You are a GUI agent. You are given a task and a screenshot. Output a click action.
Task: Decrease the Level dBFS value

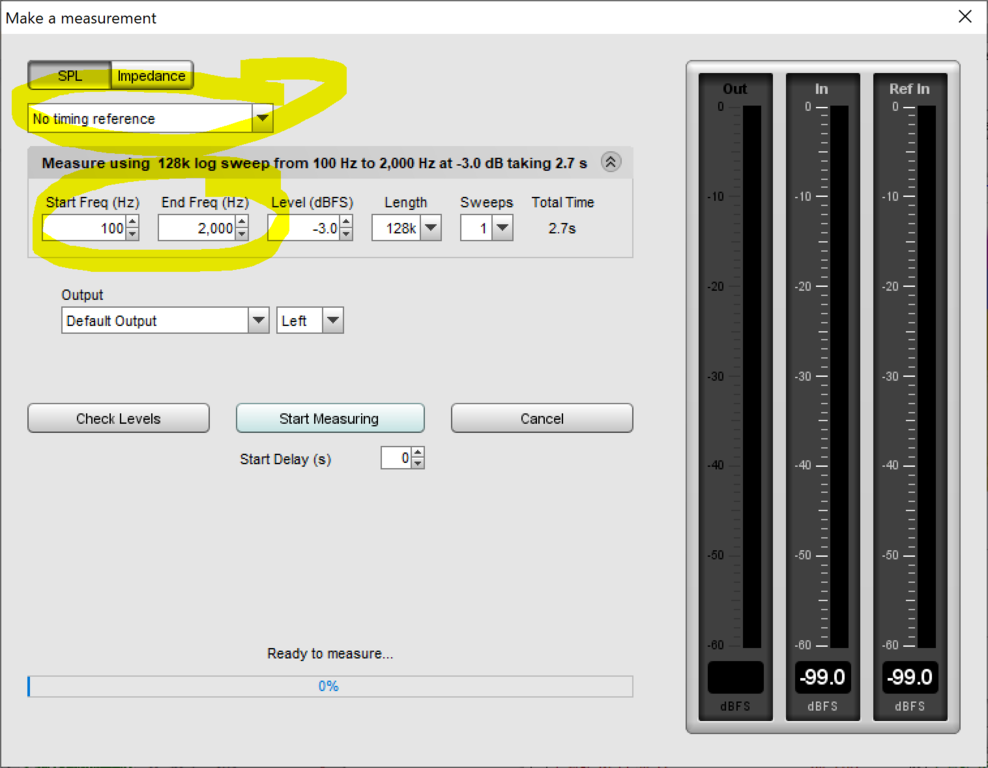tap(346, 234)
